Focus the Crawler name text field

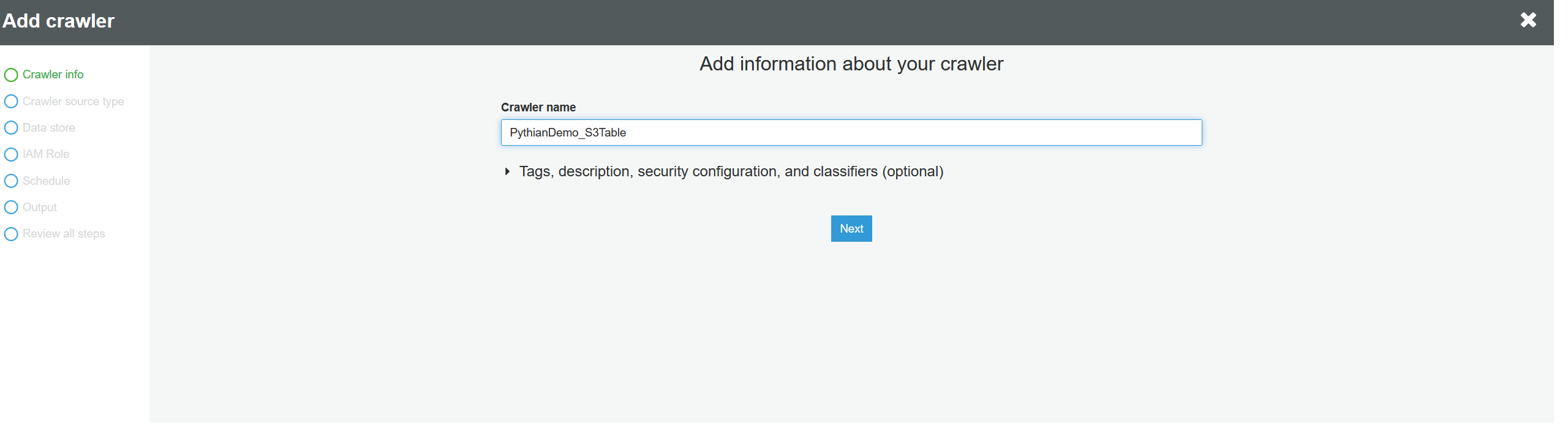coord(851,133)
